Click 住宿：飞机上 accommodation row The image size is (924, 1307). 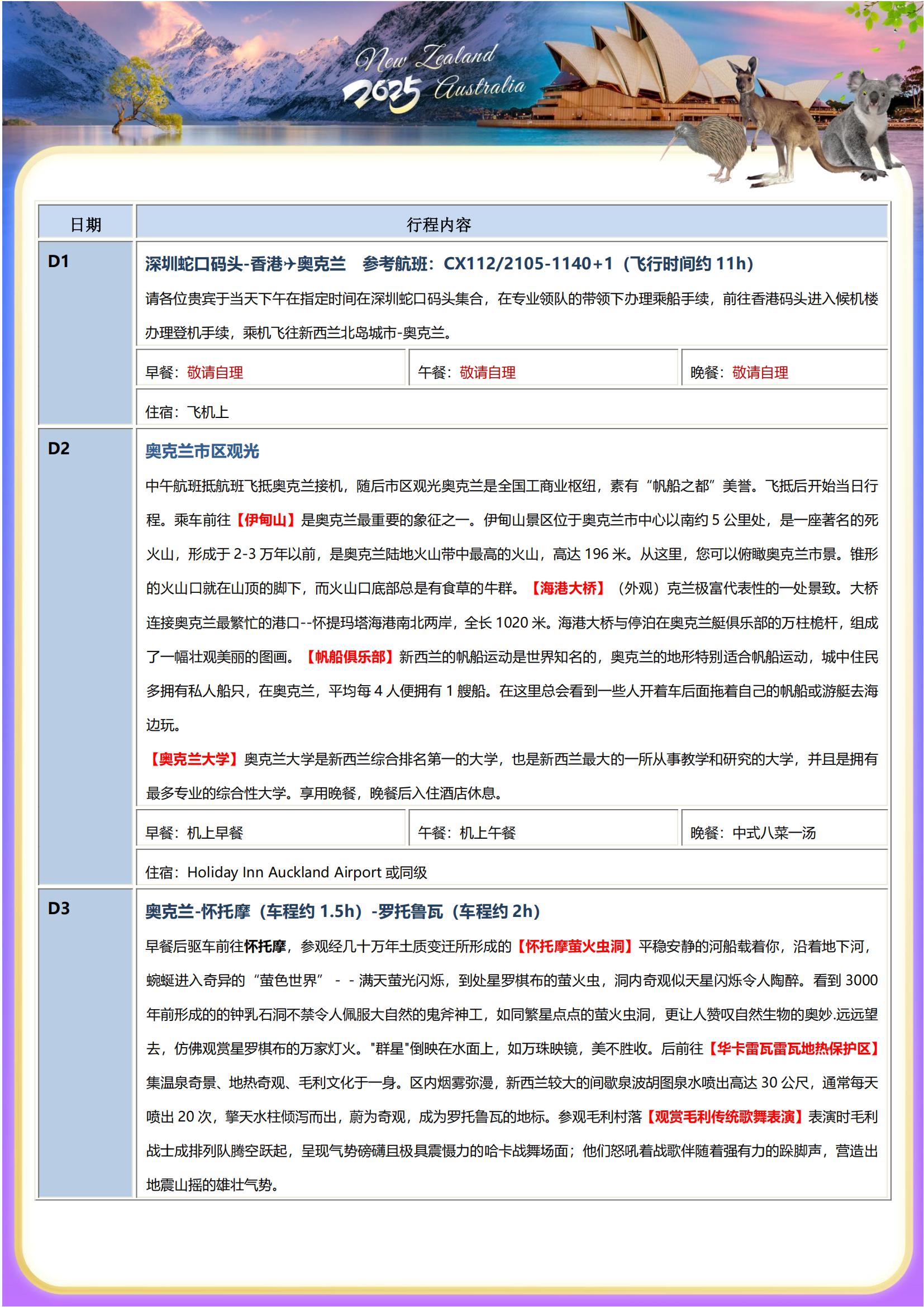[x=512, y=408]
